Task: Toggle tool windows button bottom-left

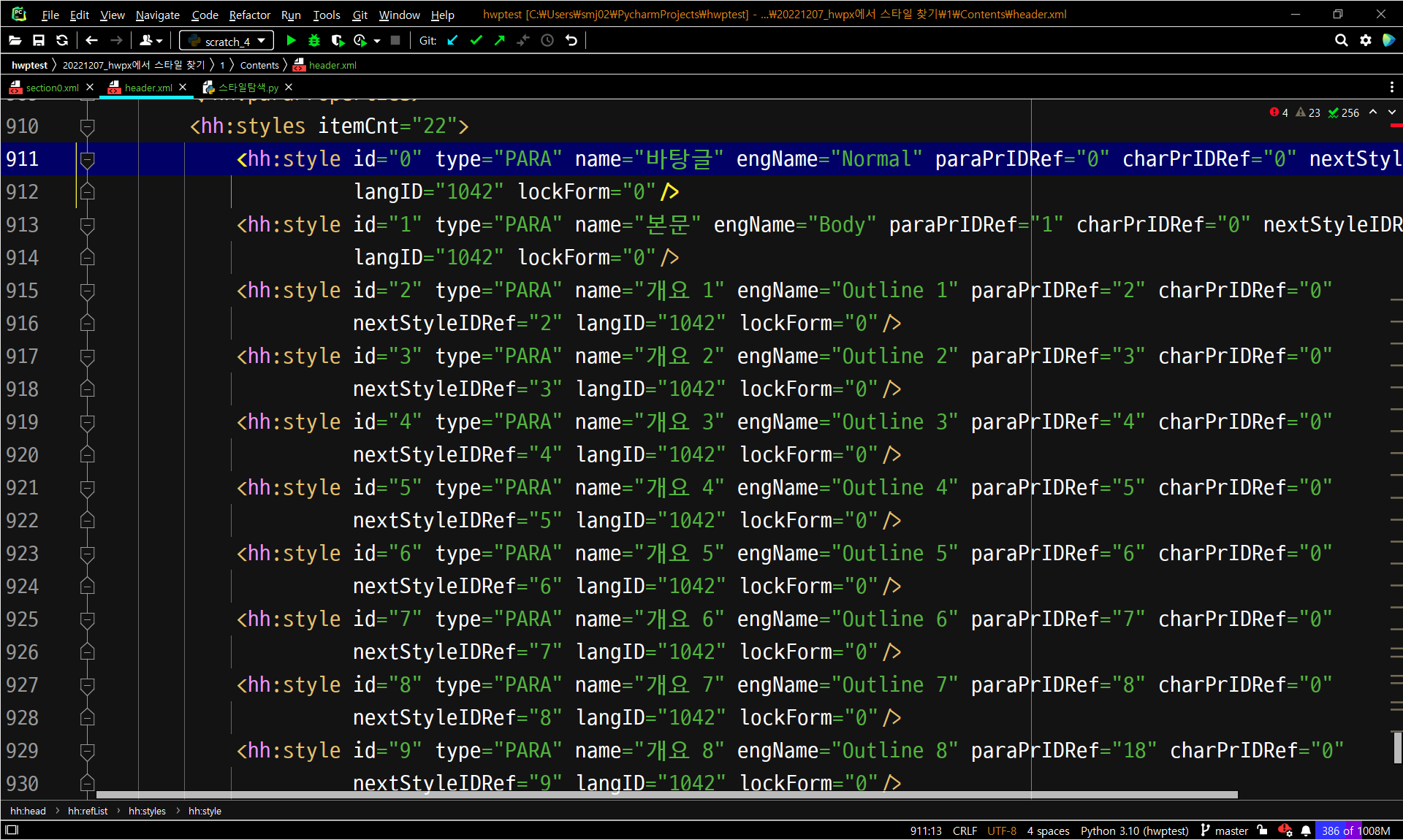Action: coord(12,831)
